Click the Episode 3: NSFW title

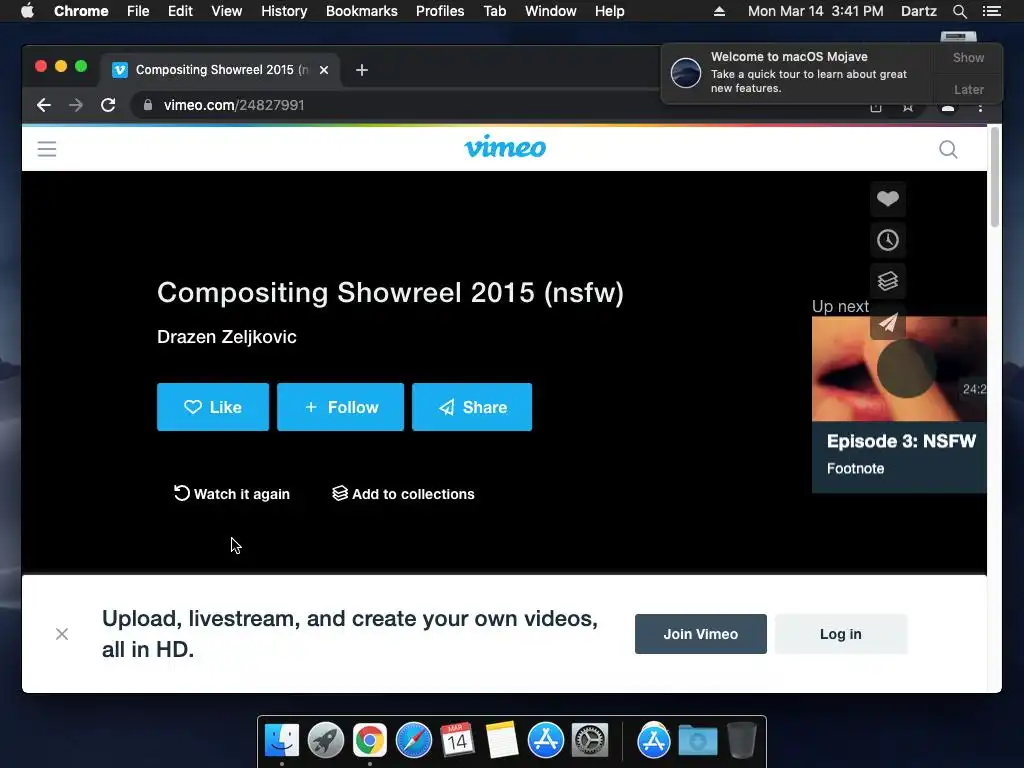pos(901,441)
